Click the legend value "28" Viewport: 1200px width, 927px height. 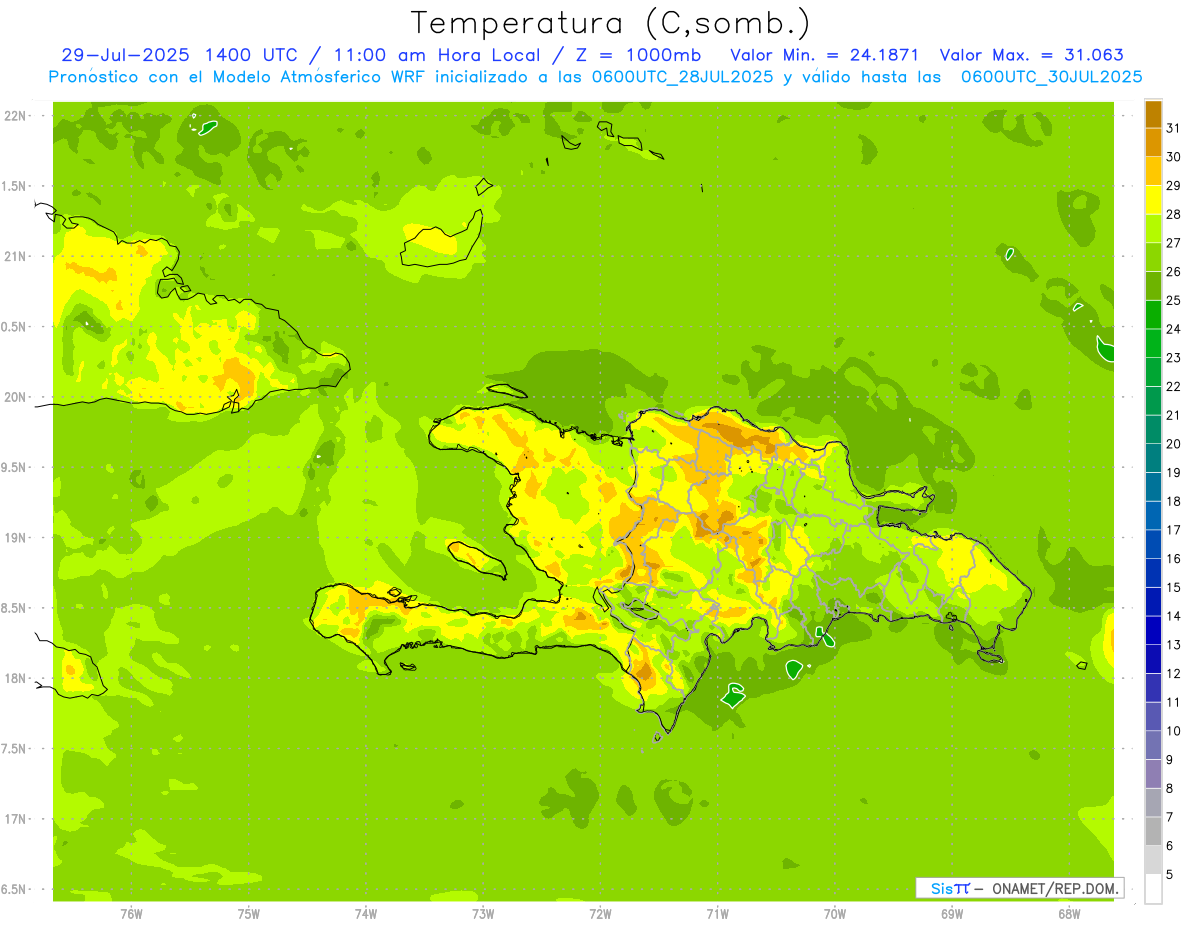[x=1173, y=214]
